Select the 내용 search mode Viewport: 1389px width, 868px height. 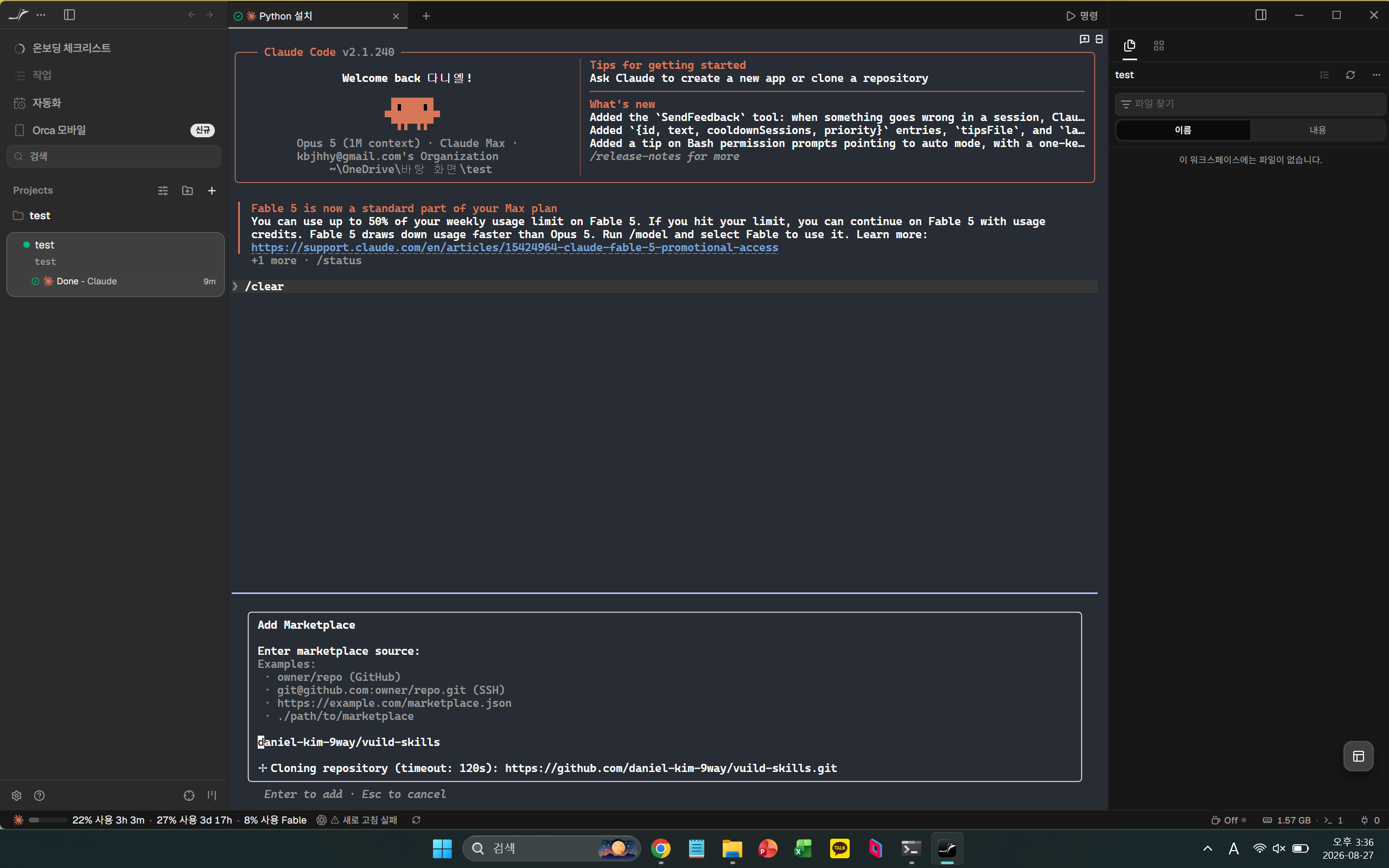(x=1318, y=130)
